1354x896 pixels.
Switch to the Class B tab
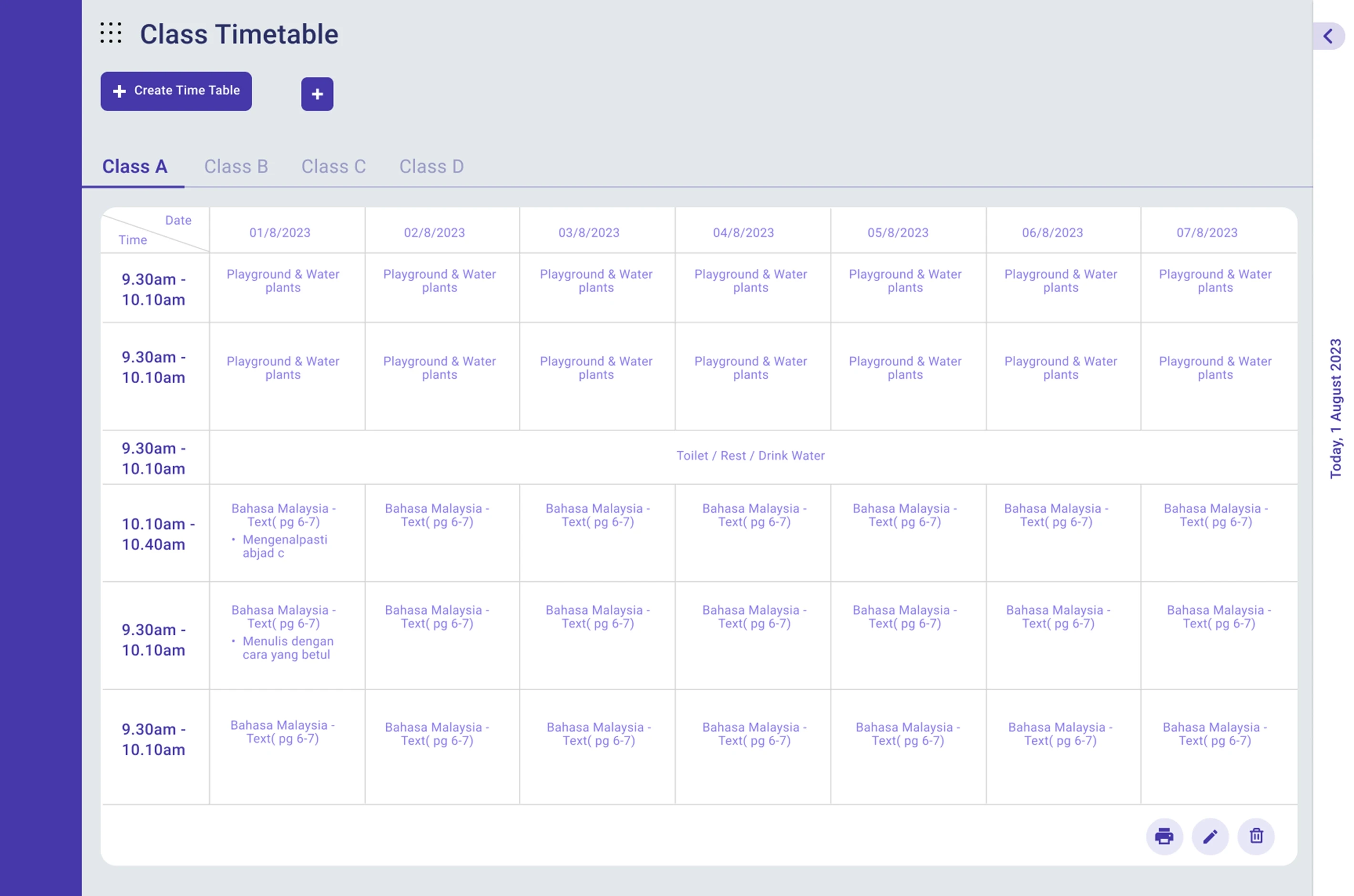click(x=236, y=166)
